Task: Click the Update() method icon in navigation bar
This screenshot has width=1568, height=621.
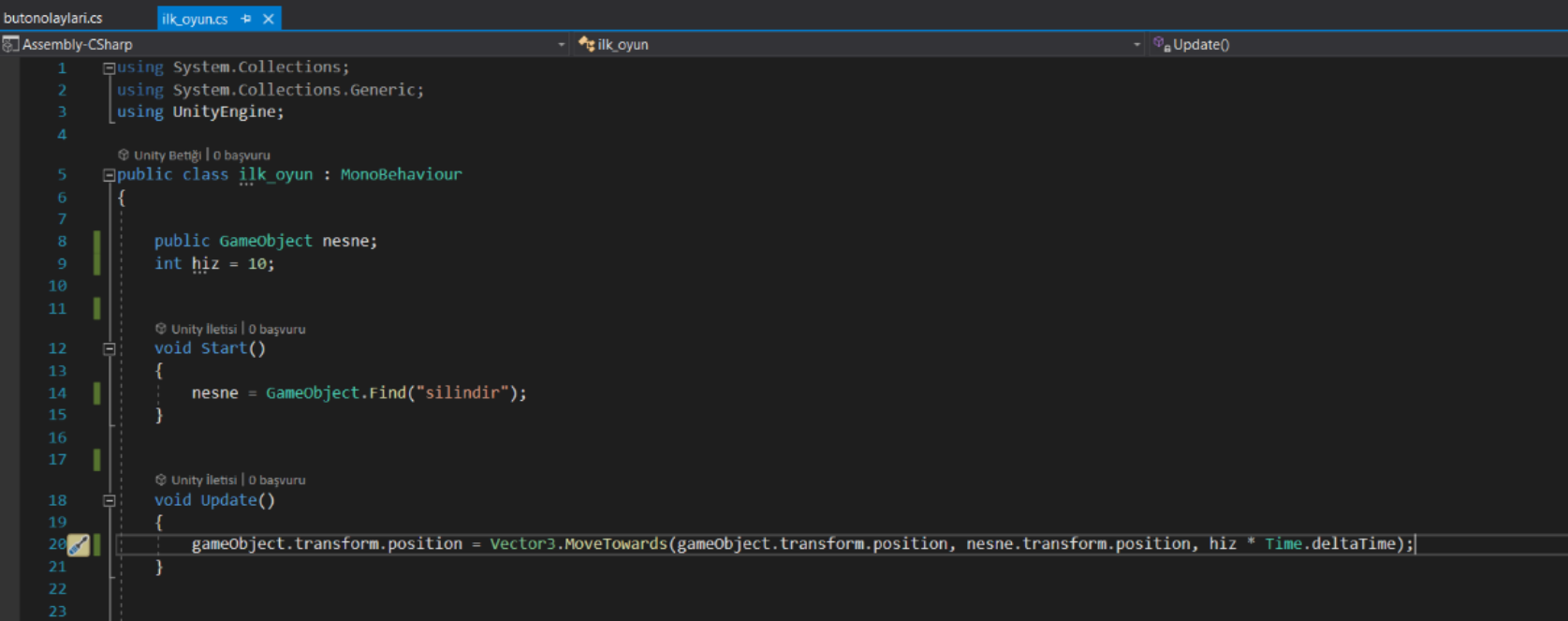Action: point(1161,44)
